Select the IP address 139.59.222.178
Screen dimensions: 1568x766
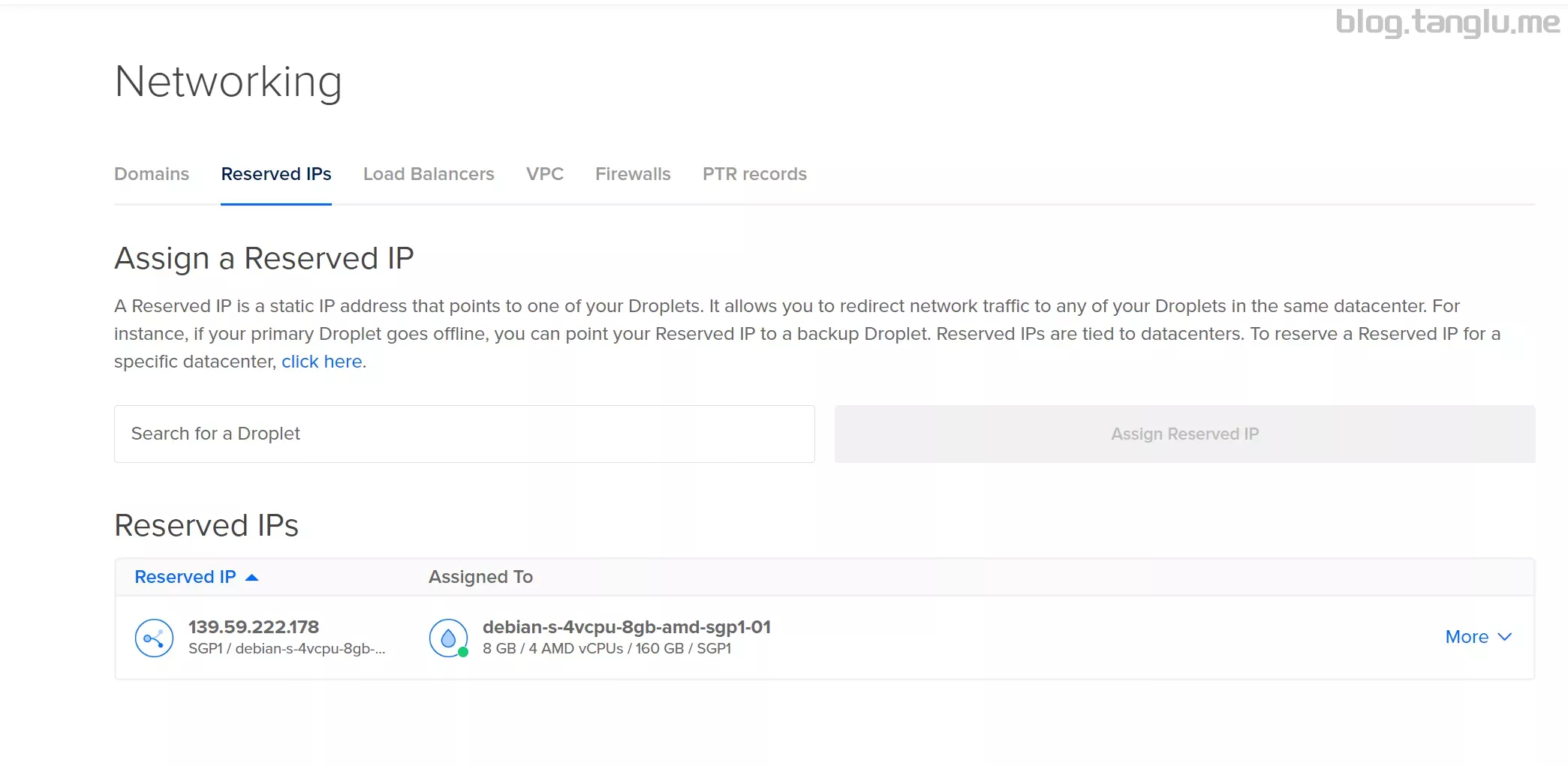(x=253, y=626)
